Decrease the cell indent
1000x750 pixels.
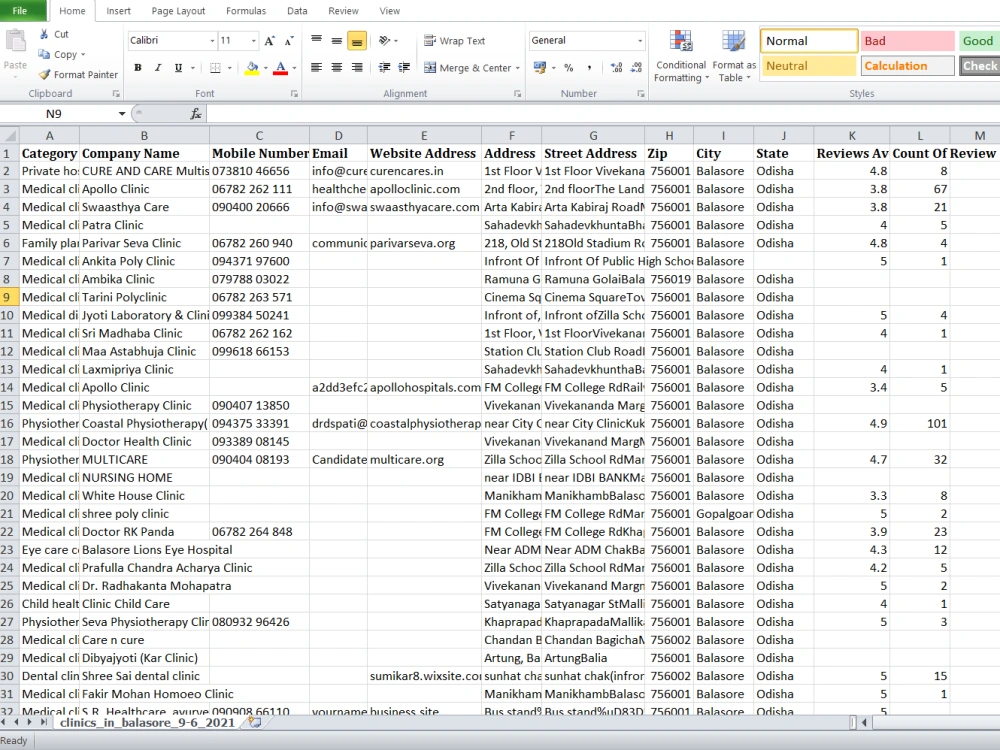[384, 67]
